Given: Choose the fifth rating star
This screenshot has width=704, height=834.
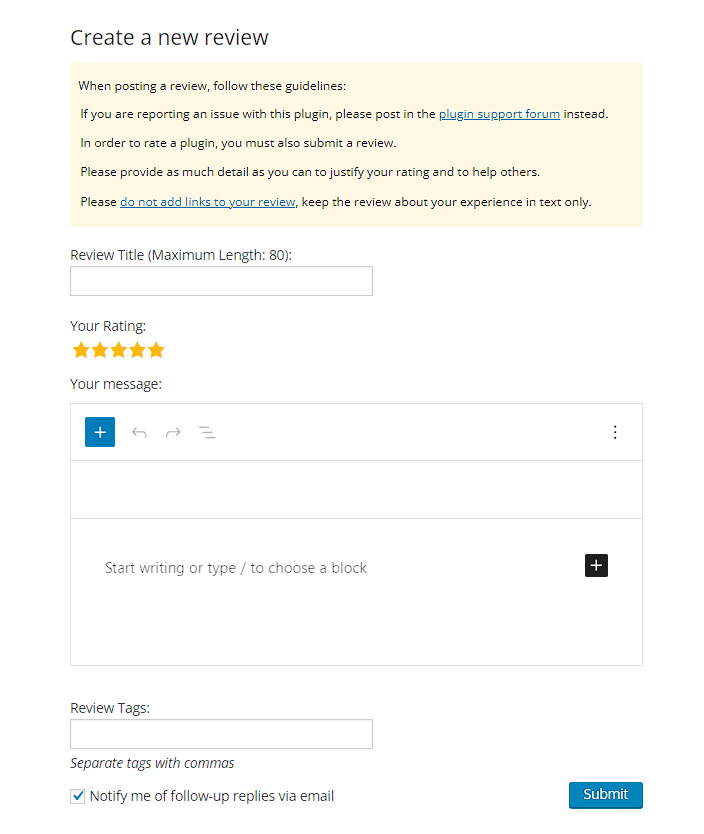Looking at the screenshot, I should (156, 350).
